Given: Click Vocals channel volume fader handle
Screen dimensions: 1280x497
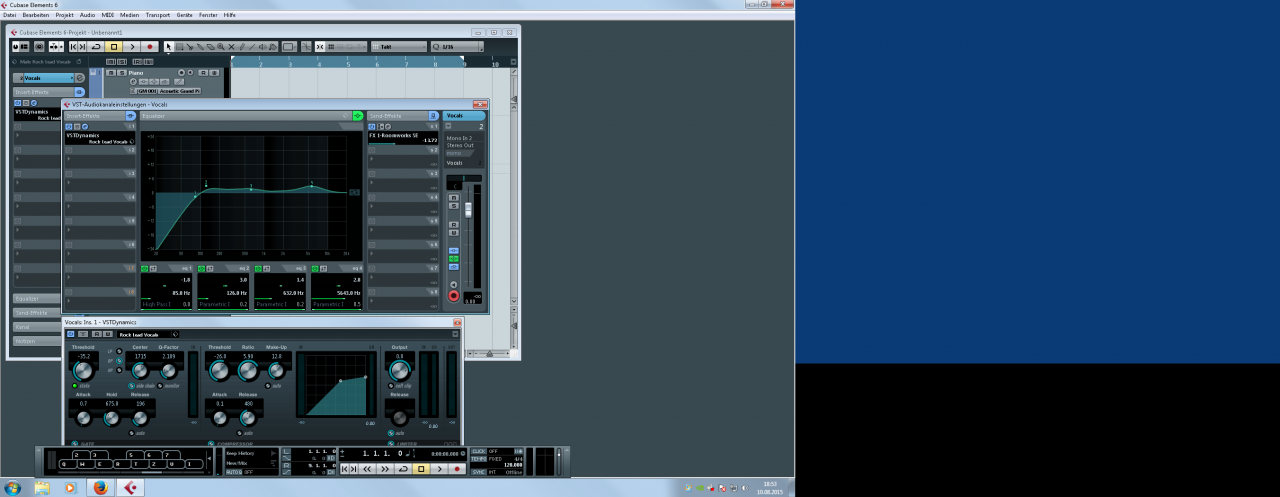Looking at the screenshot, I should pyautogui.click(x=468, y=210).
